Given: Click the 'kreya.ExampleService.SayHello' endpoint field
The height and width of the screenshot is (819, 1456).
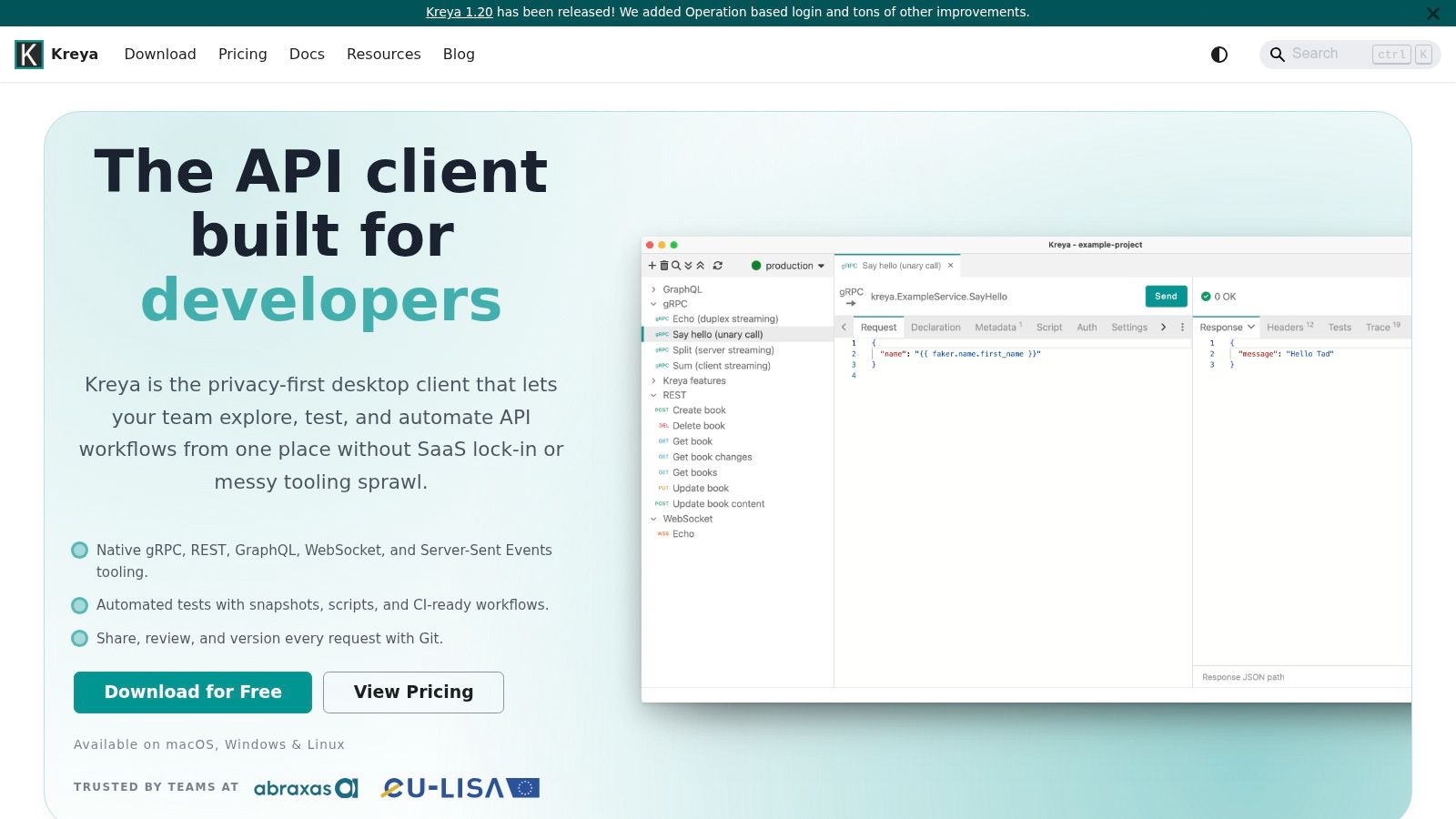Looking at the screenshot, I should pos(939,297).
